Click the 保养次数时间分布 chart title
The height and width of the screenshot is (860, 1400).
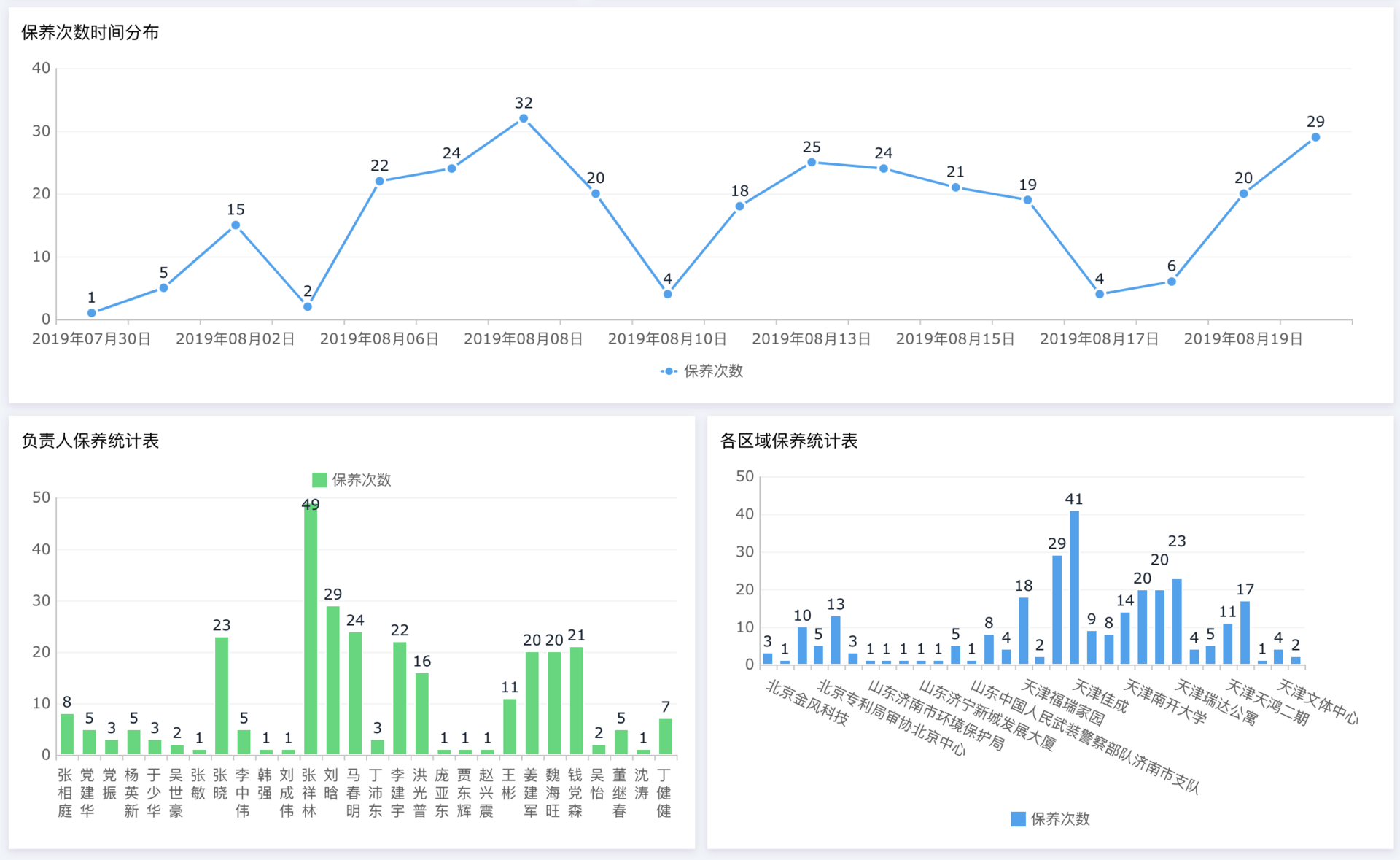90,32
